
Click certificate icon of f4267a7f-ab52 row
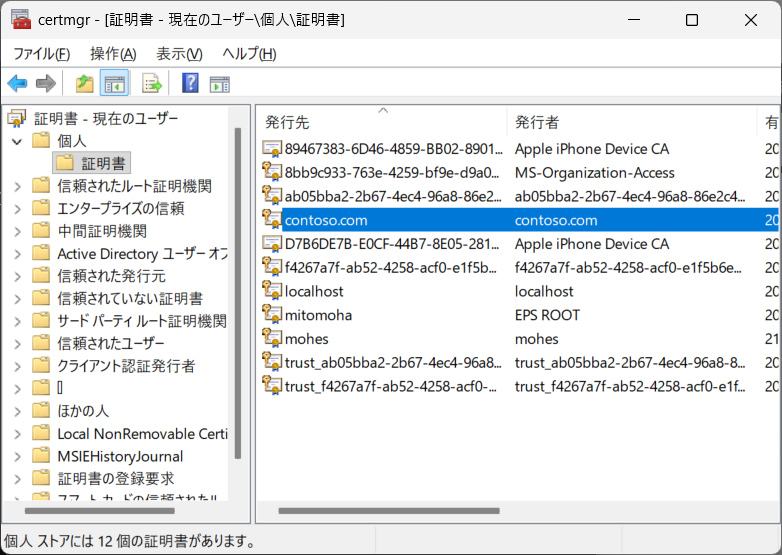click(x=272, y=267)
